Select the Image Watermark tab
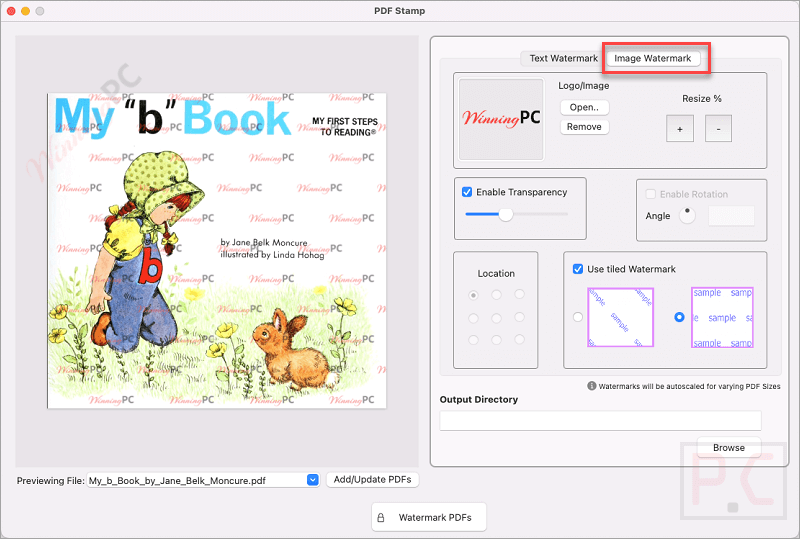The width and height of the screenshot is (800, 539). [653, 58]
